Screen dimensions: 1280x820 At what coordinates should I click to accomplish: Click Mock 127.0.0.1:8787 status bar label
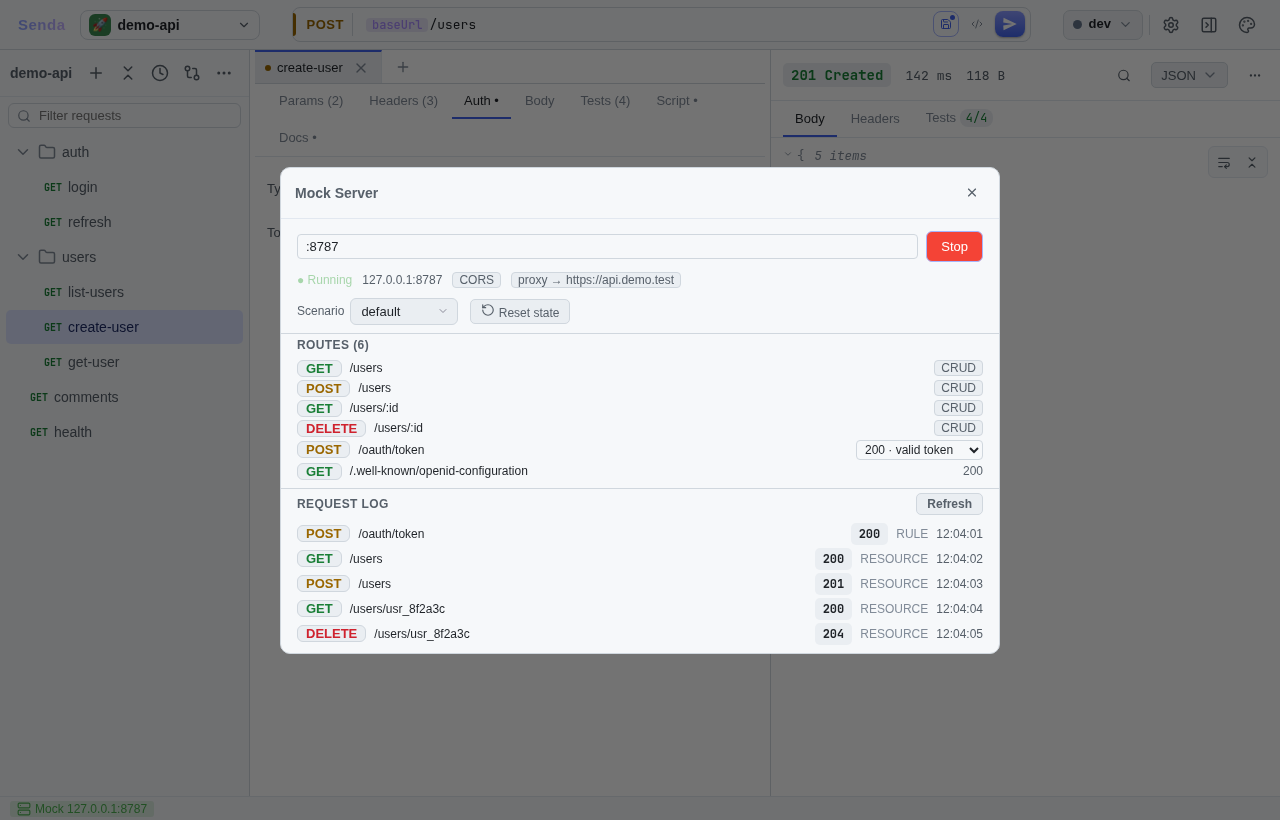(91, 809)
